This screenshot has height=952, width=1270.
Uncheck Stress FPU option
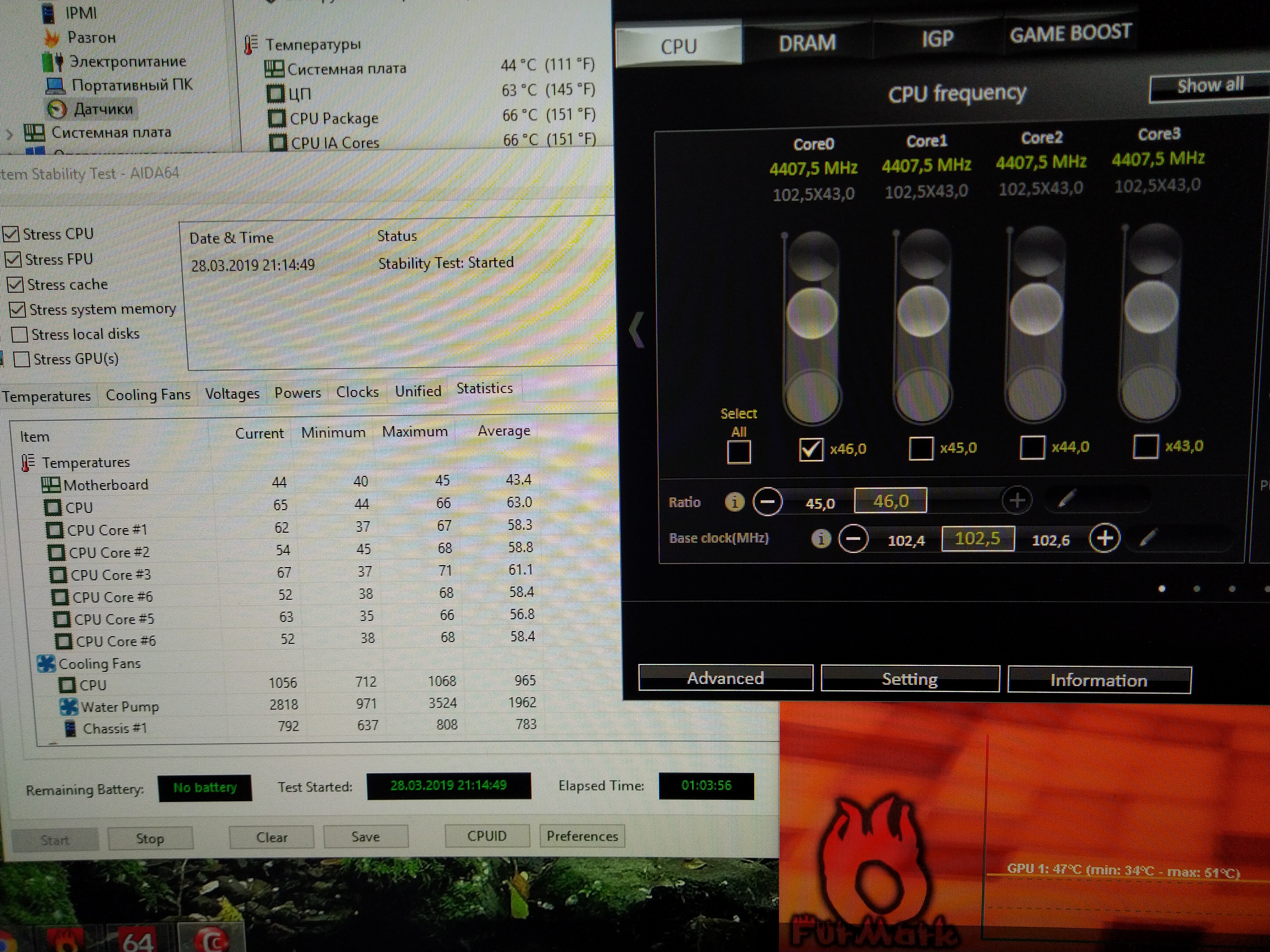pyautogui.click(x=13, y=259)
